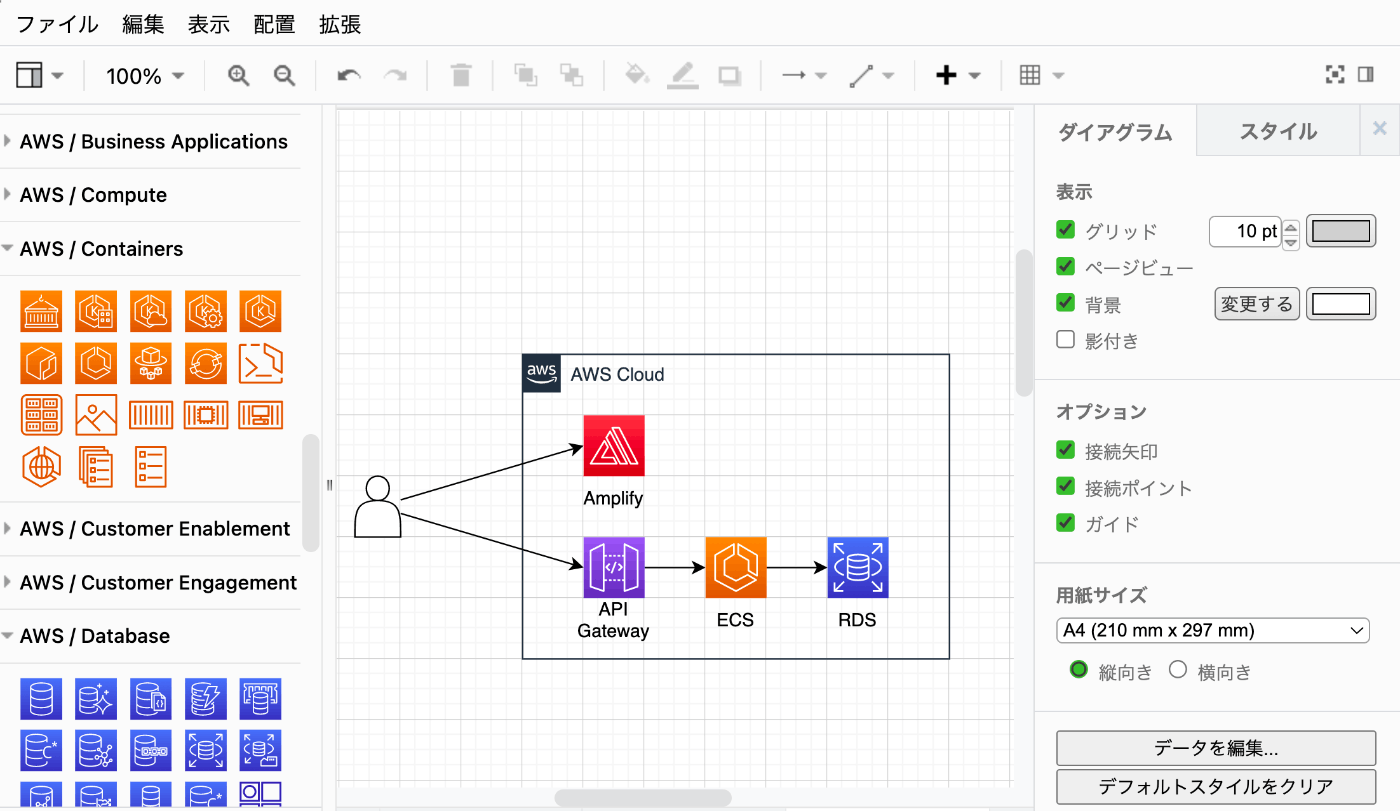Disable the グリッド checkbox
Viewport: 1400px width, 811px height.
coord(1065,230)
